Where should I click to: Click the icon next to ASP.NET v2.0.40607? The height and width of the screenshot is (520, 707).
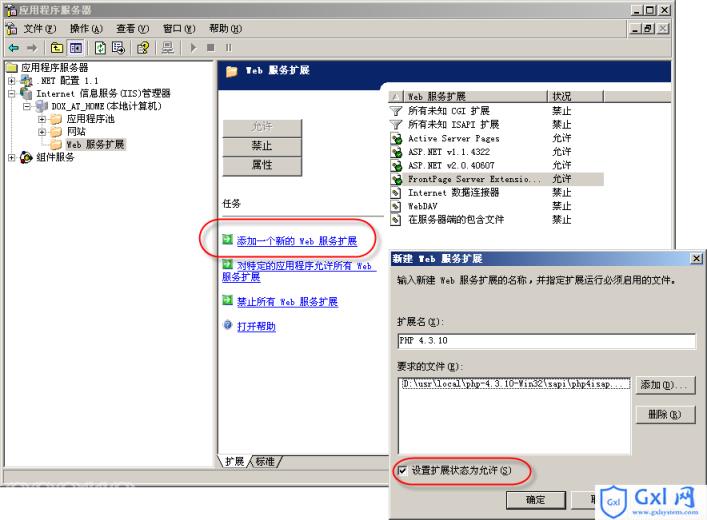click(x=396, y=166)
